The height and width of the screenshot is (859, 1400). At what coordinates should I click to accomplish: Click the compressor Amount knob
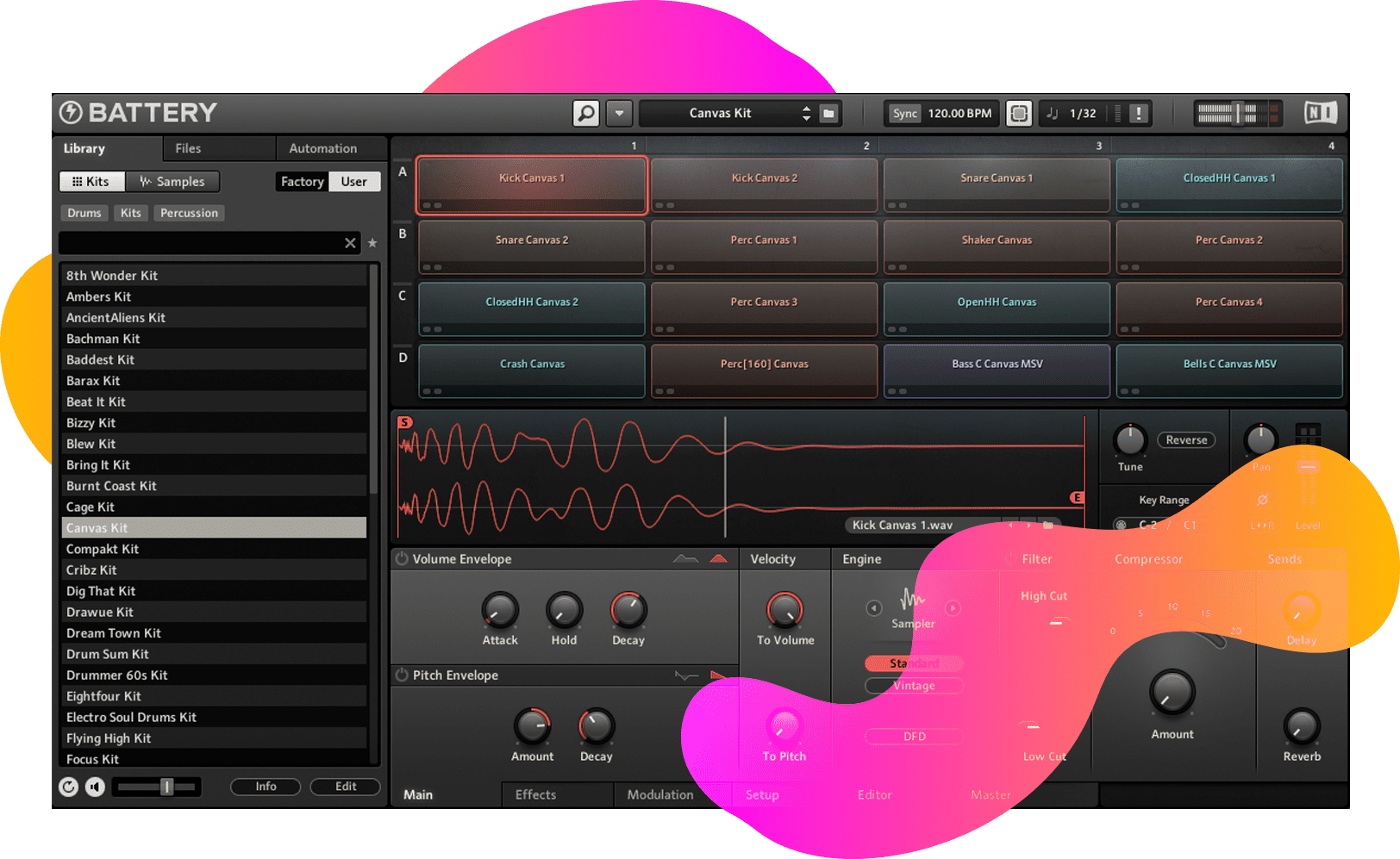pyautogui.click(x=1172, y=692)
